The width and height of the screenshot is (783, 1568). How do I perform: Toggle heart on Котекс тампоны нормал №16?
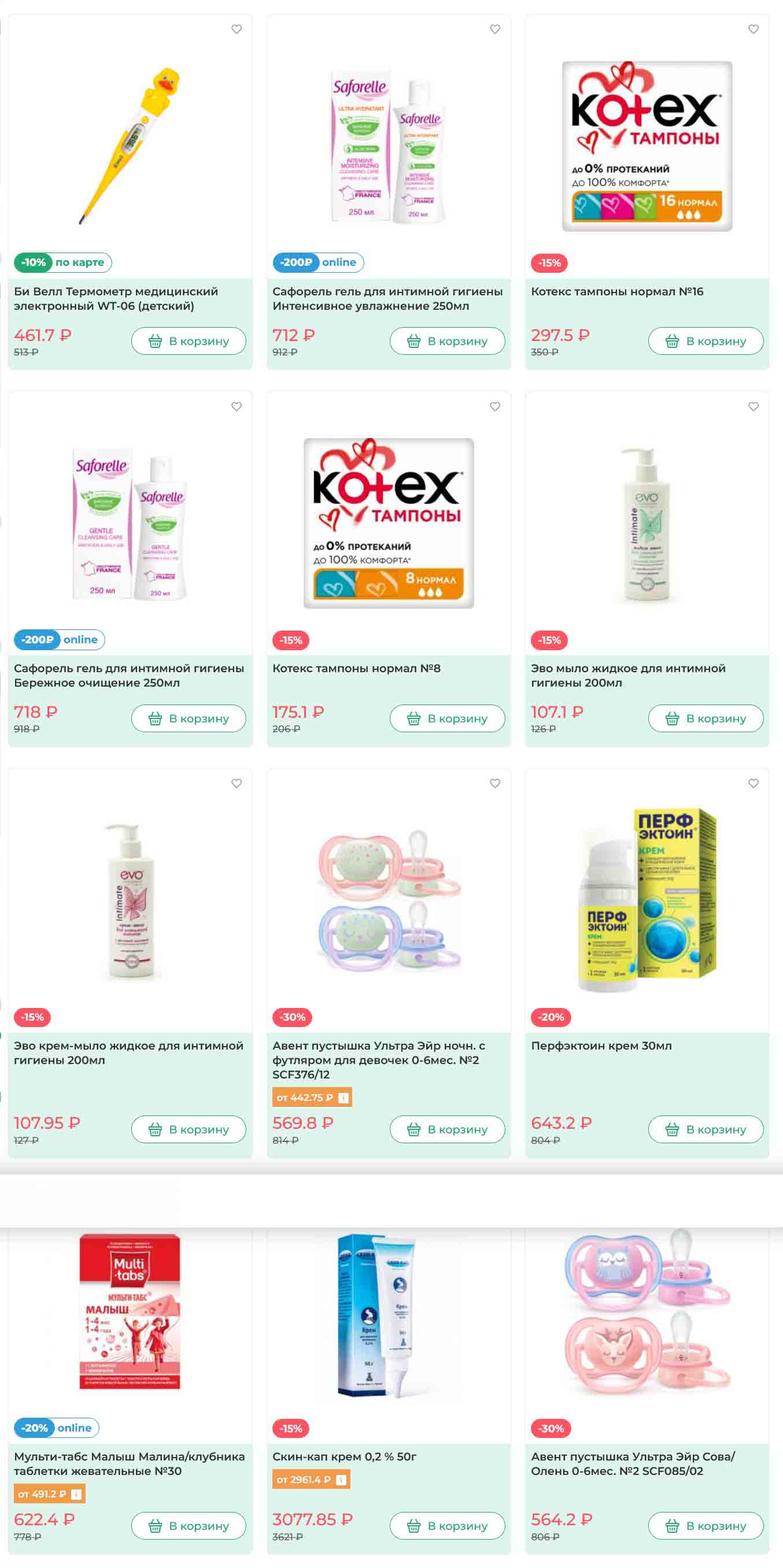tap(753, 29)
